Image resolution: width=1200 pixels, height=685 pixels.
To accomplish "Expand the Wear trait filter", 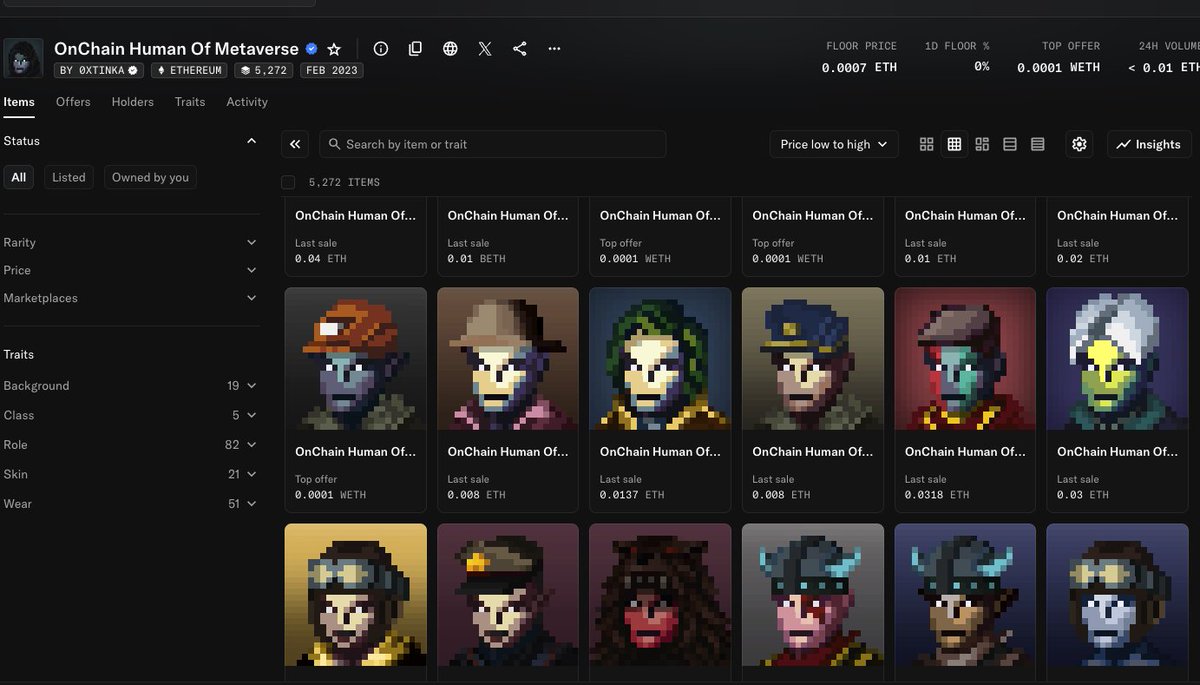I will click(130, 503).
